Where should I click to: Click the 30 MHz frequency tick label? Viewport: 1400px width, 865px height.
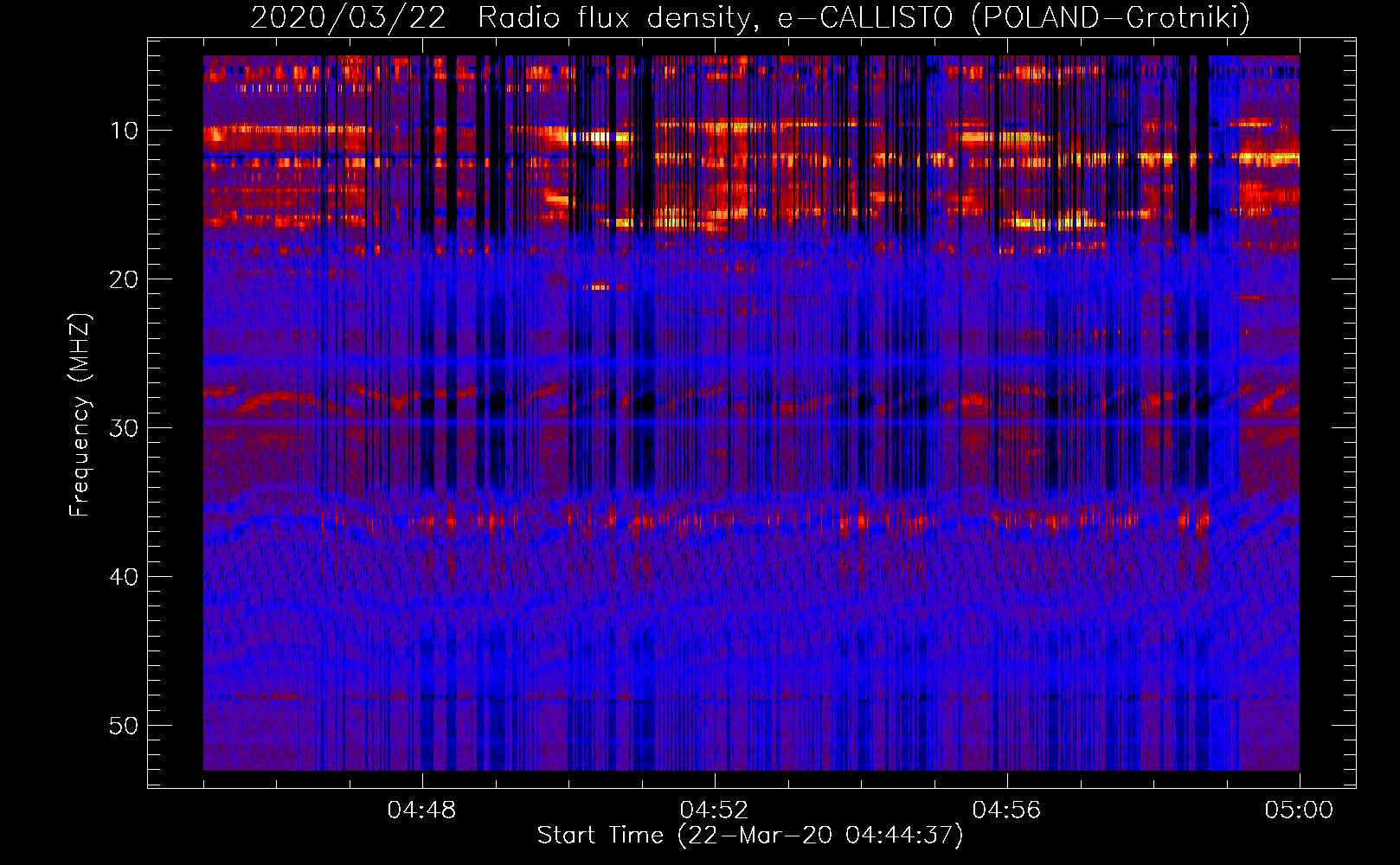click(x=125, y=428)
